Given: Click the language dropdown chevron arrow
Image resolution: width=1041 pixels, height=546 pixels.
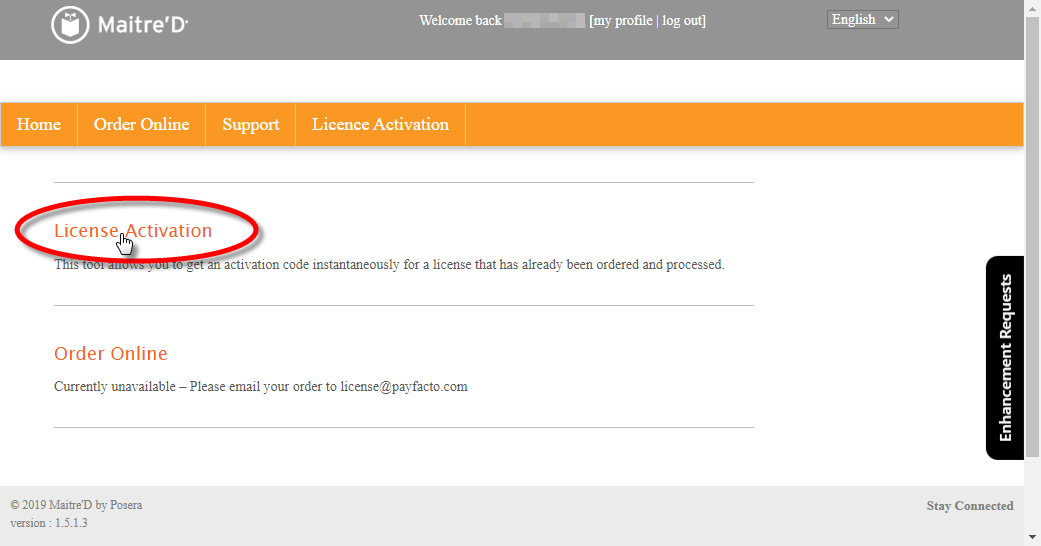Looking at the screenshot, I should tap(888, 20).
